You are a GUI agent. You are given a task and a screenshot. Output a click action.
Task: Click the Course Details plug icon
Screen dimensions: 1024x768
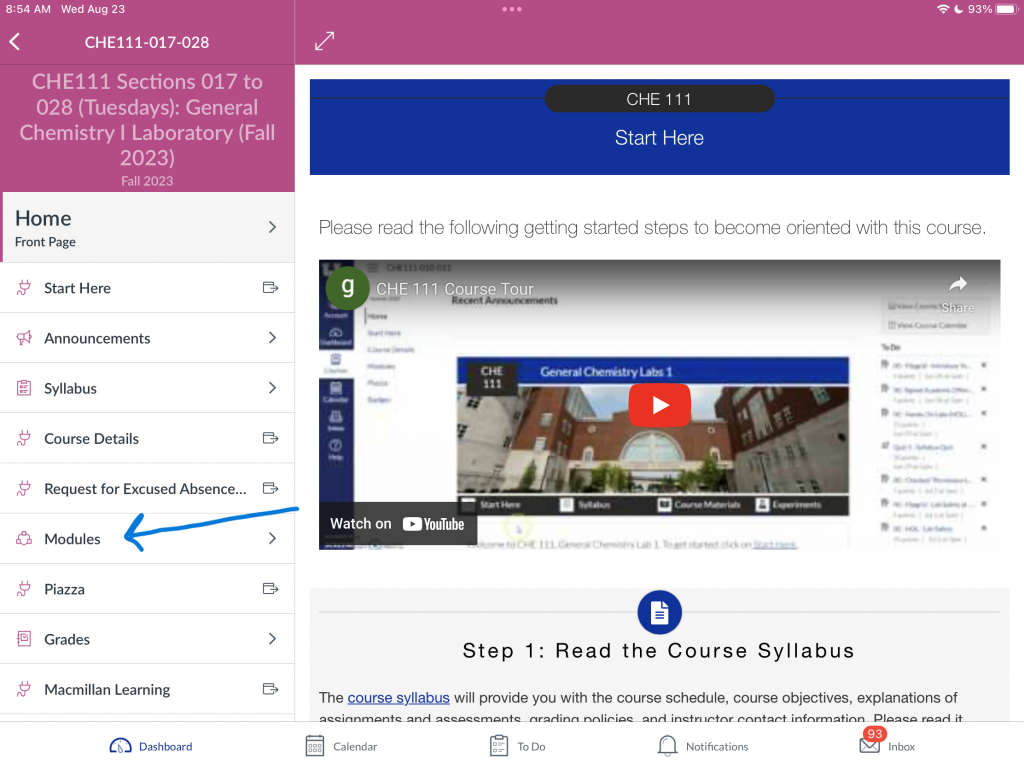point(24,438)
